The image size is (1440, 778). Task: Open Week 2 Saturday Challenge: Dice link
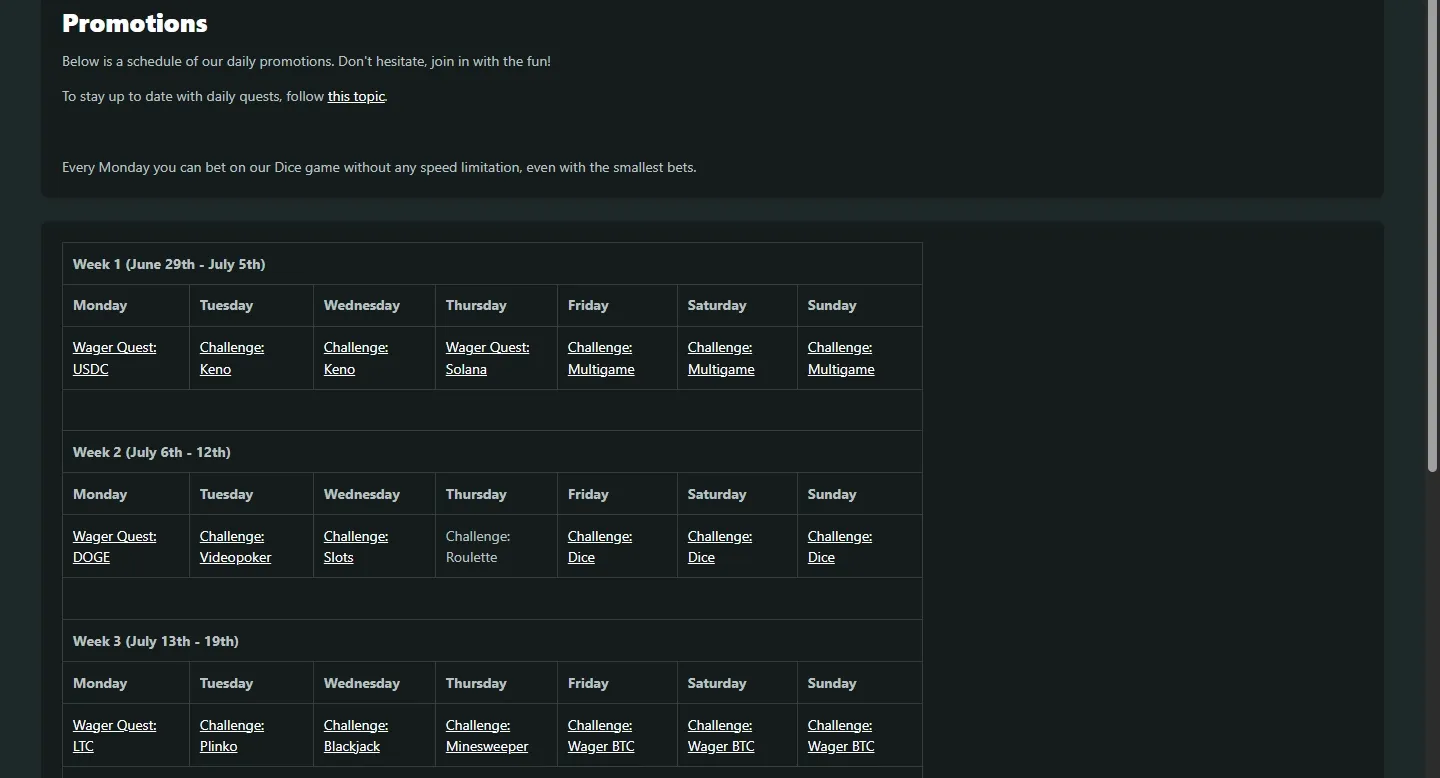(x=720, y=547)
